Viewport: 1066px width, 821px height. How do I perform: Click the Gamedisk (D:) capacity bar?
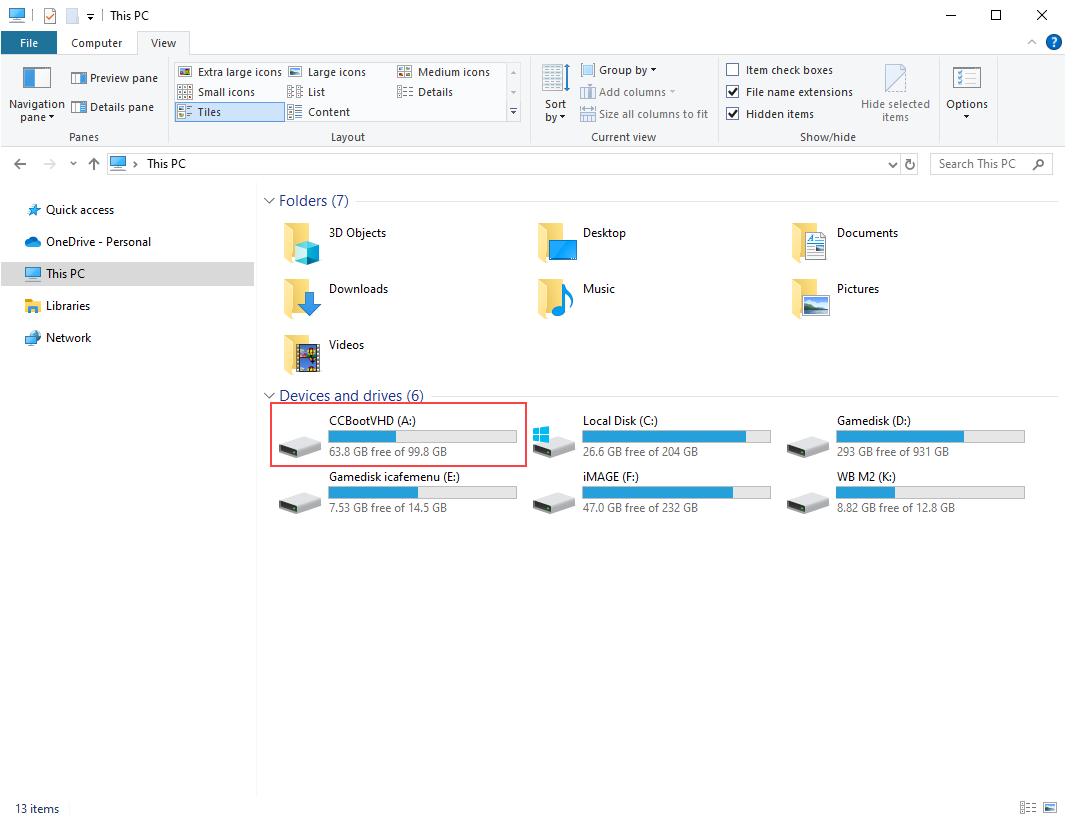[930, 437]
